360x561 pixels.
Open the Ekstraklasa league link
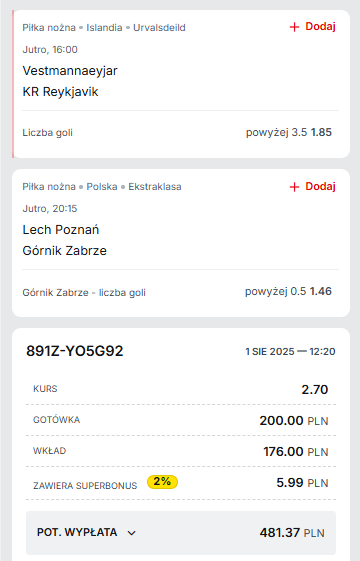(155, 187)
